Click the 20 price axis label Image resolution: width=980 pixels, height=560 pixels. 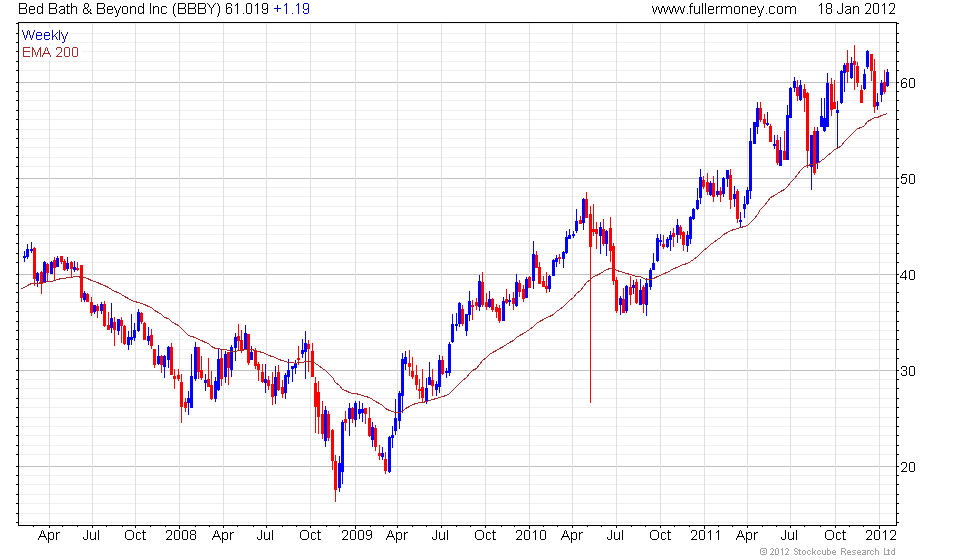[908, 467]
